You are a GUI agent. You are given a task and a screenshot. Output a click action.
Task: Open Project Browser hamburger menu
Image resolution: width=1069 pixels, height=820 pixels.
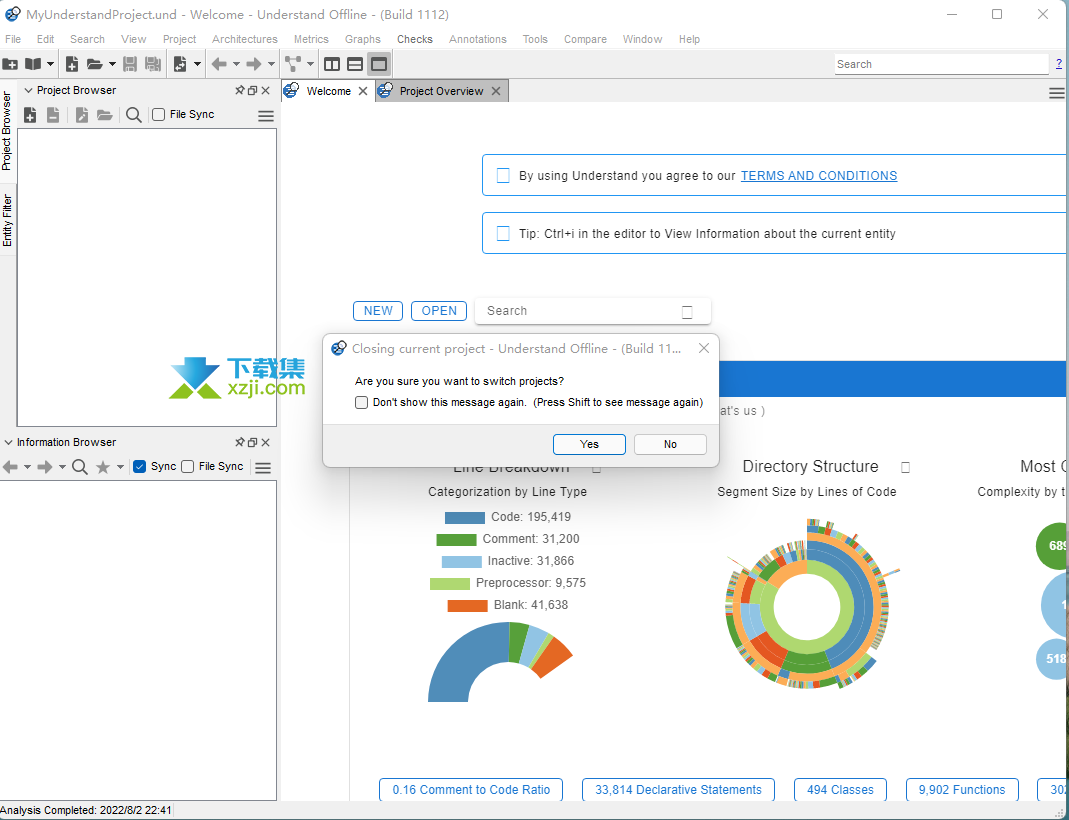click(266, 117)
